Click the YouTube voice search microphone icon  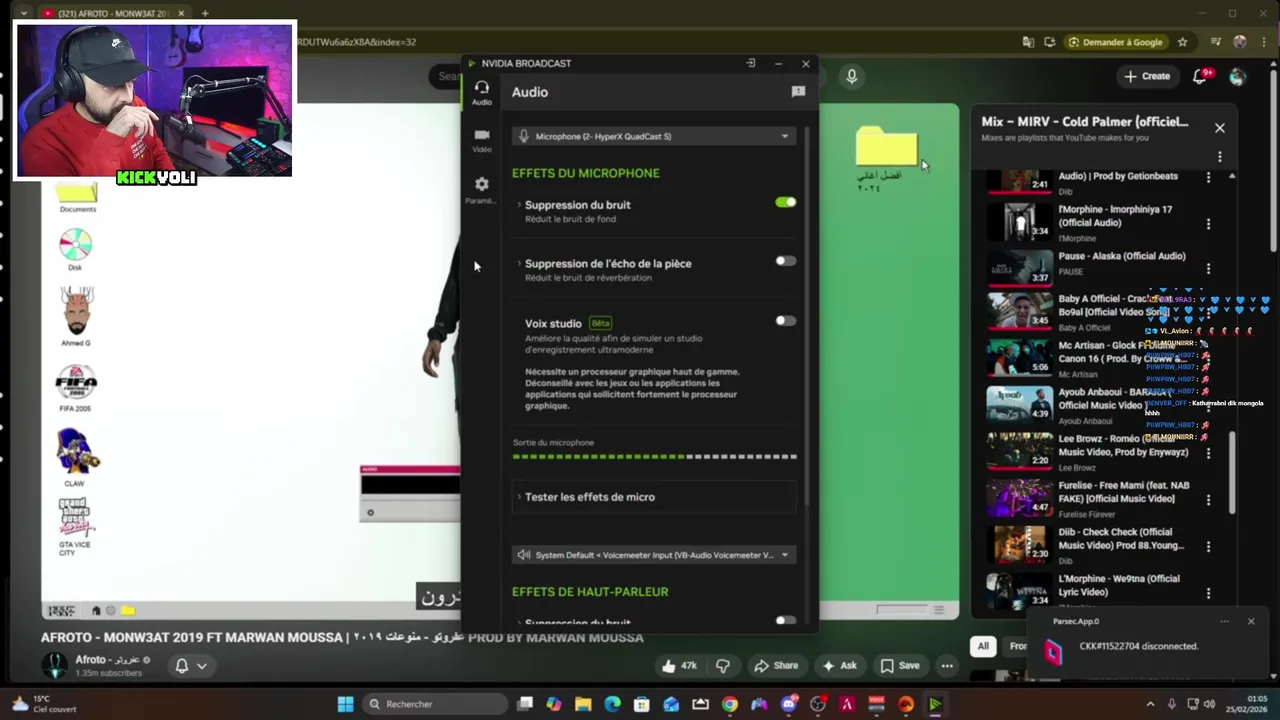pyautogui.click(x=852, y=76)
